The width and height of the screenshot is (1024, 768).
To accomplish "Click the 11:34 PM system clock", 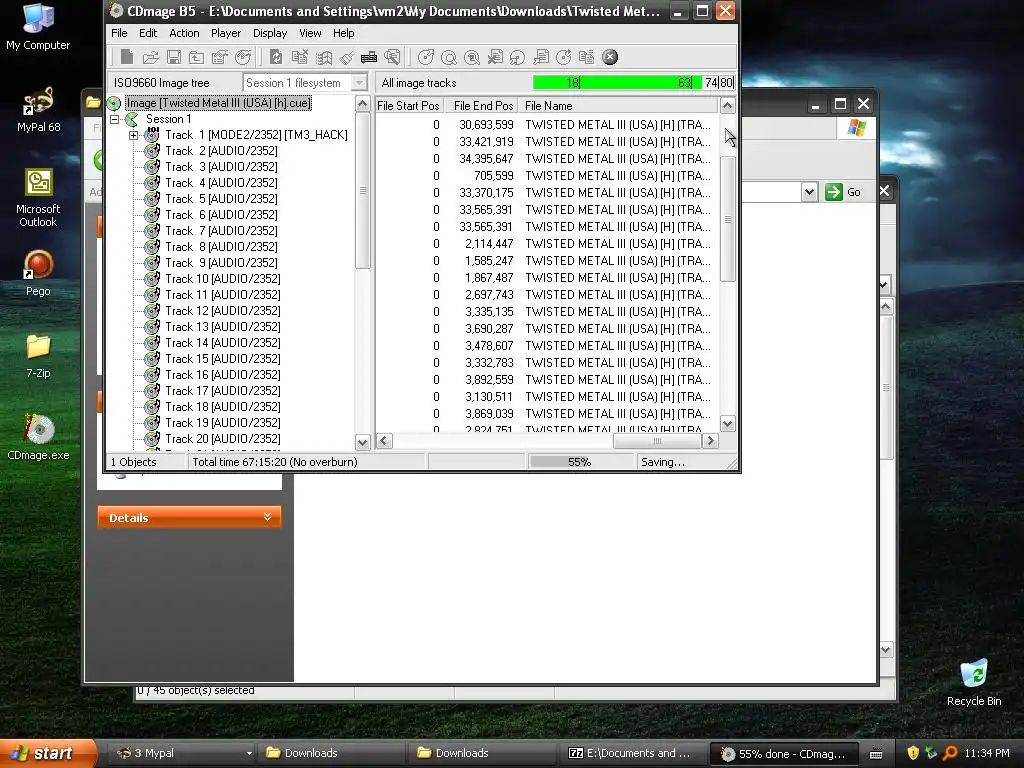I will [987, 753].
